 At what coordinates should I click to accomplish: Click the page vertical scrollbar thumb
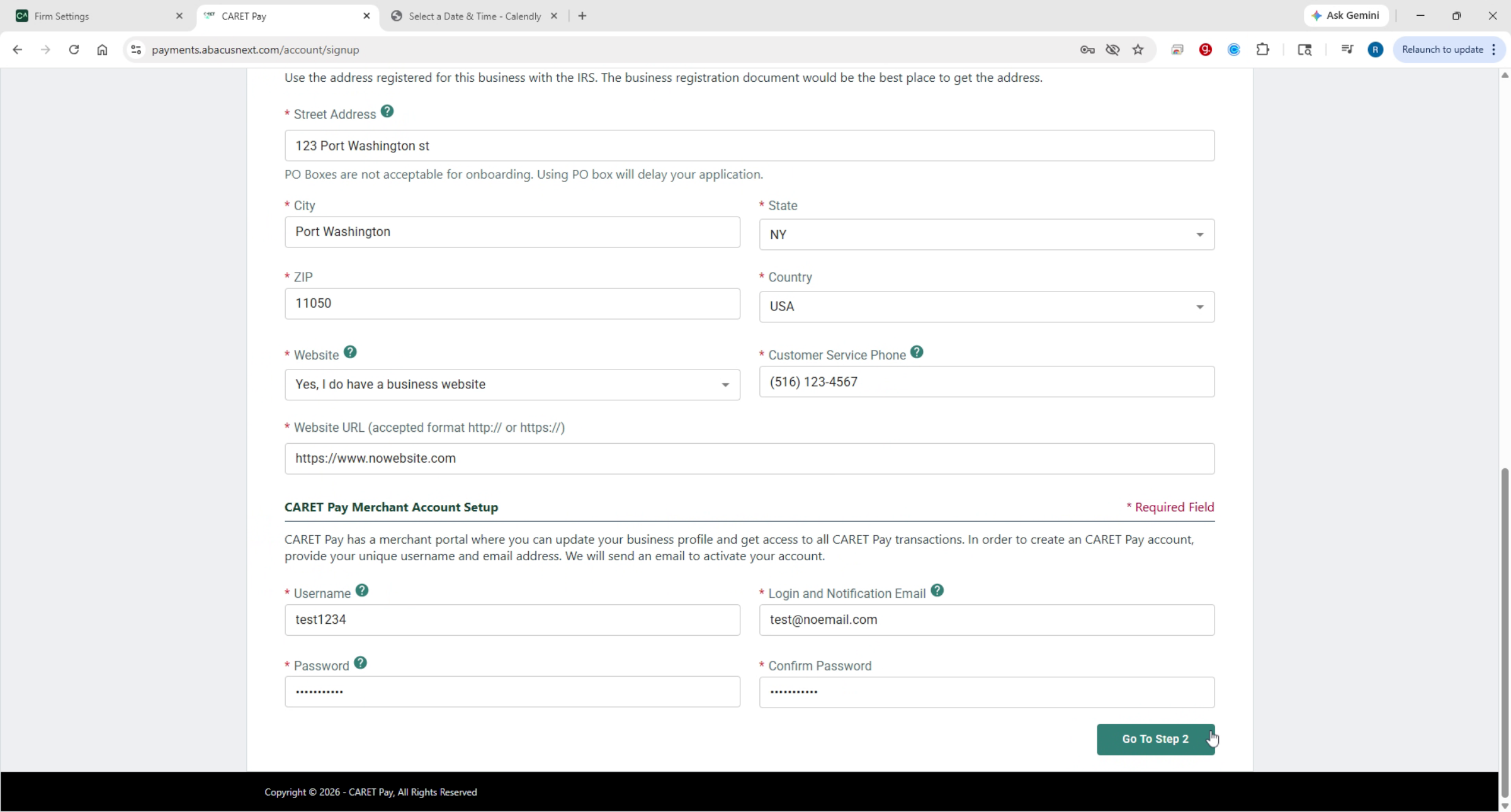tap(1505, 633)
